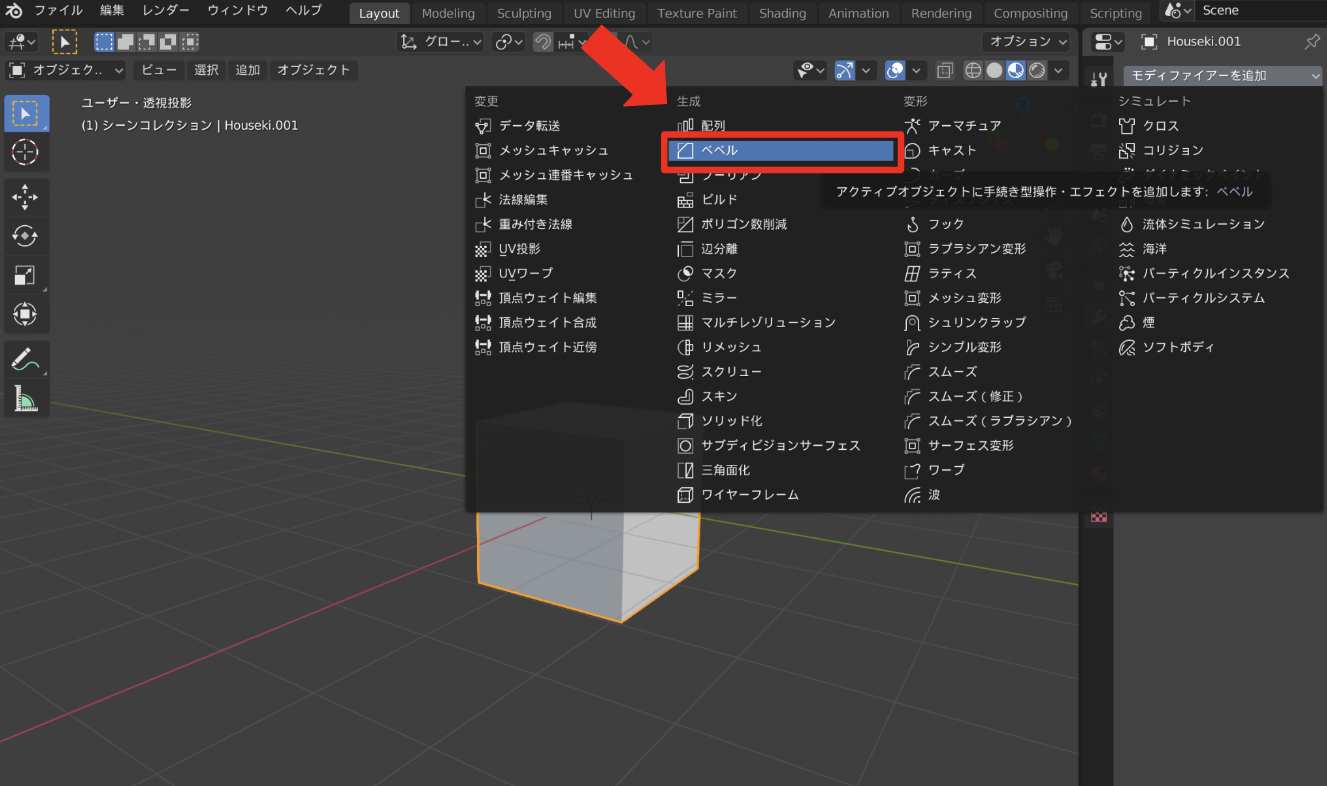1327x786 pixels.
Task: Select the Annotate pencil tool
Action: pos(25,359)
